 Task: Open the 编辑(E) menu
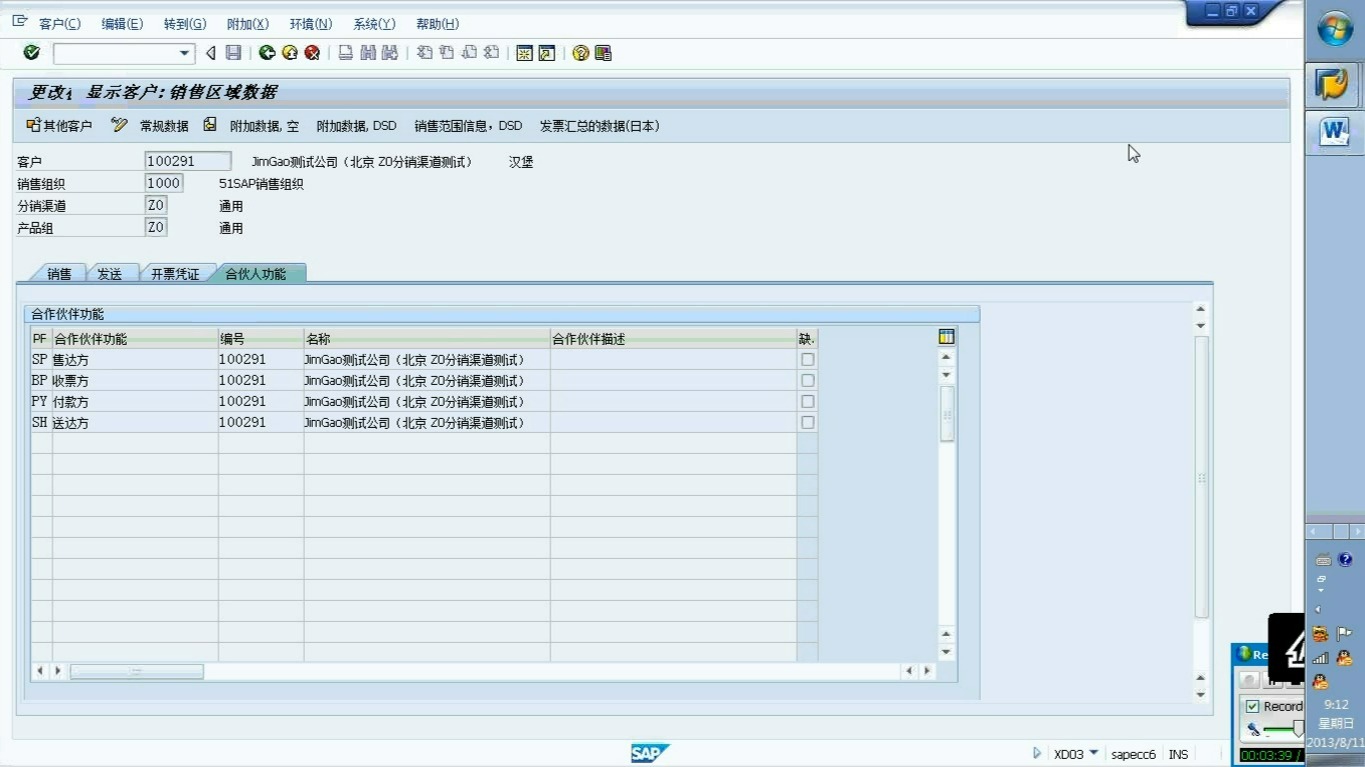122,24
